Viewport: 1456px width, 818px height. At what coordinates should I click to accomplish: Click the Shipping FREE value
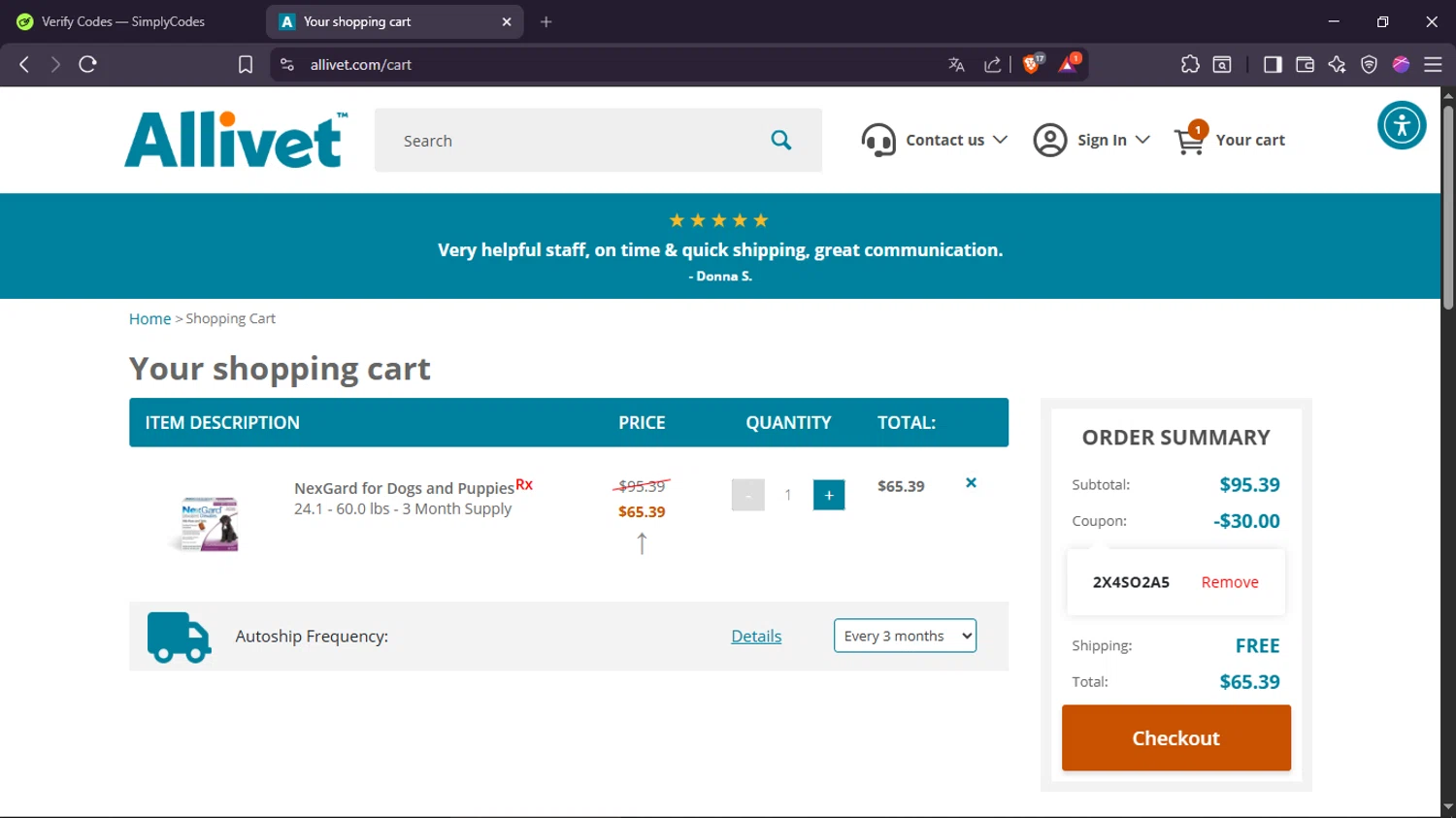pos(1257,645)
